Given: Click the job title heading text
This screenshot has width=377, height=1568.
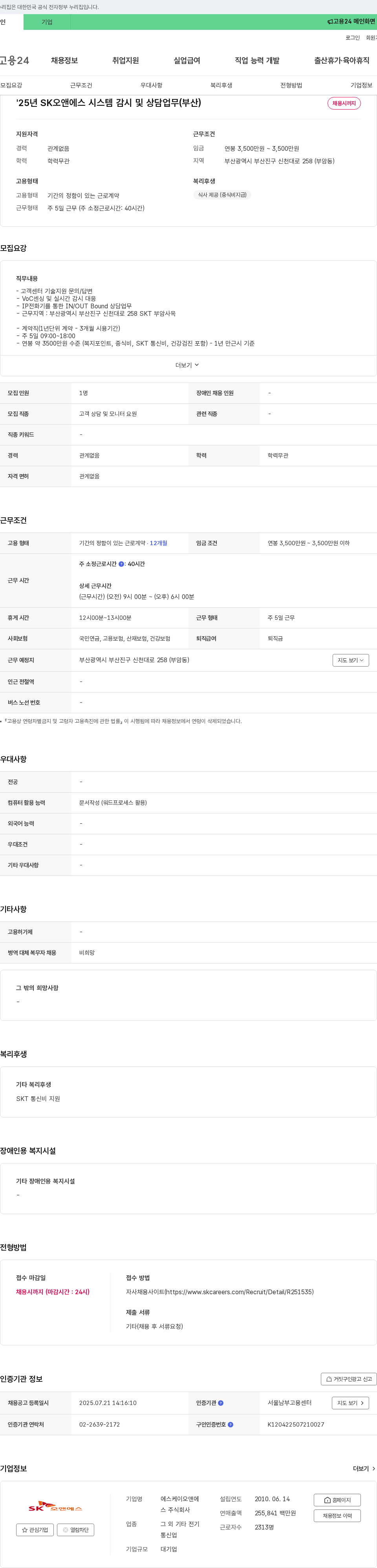Looking at the screenshot, I should point(108,103).
